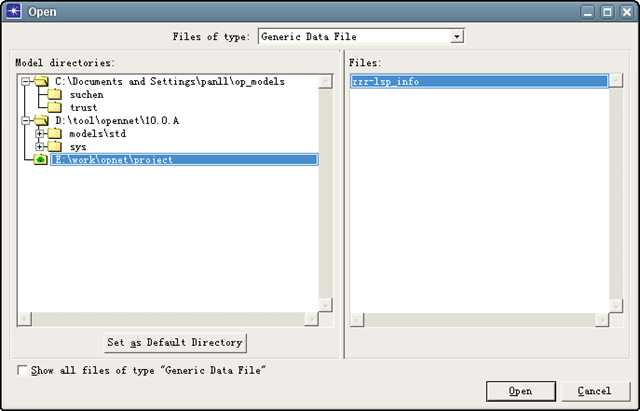Select the suchen directory
The image size is (640, 411).
tap(87, 95)
